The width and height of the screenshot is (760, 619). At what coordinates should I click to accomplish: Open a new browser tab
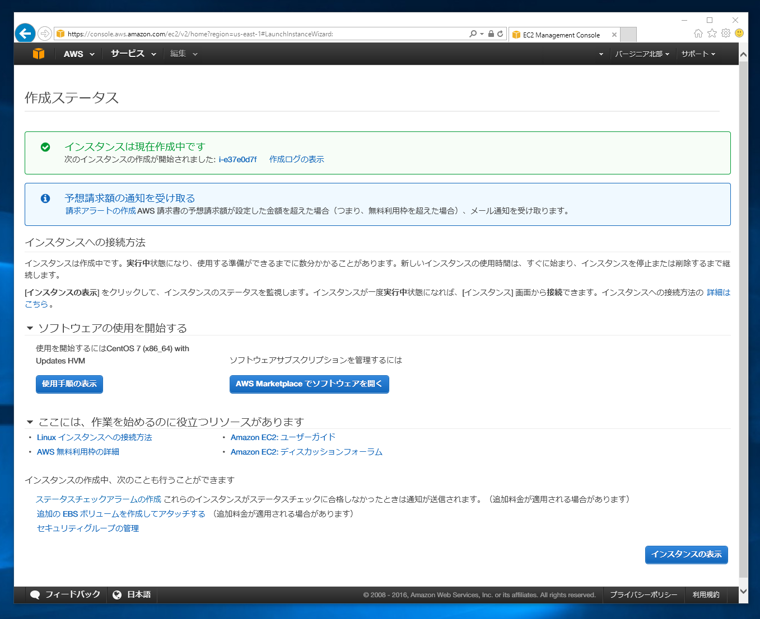(x=628, y=34)
